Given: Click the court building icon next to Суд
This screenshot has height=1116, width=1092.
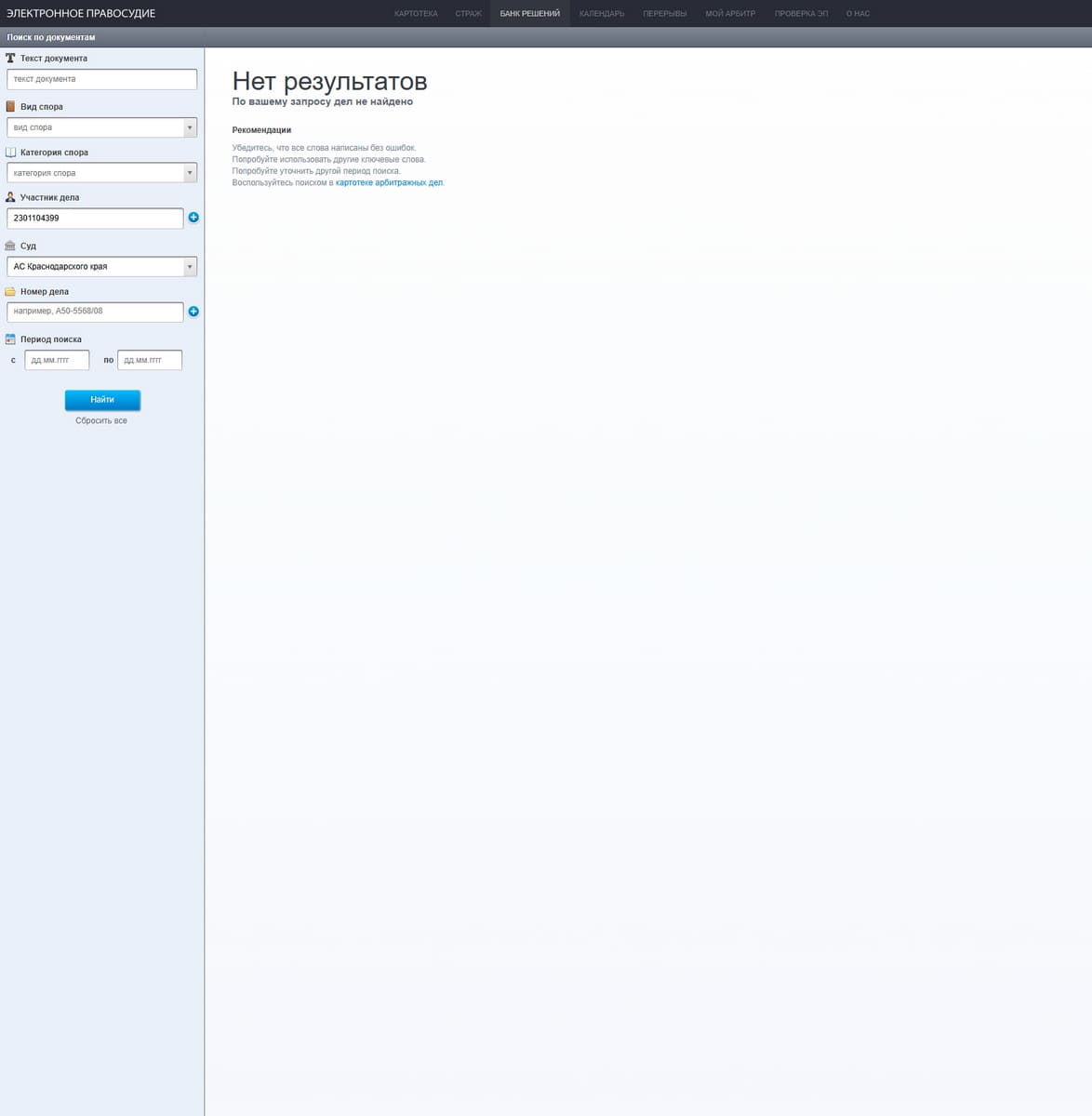Looking at the screenshot, I should (10, 246).
